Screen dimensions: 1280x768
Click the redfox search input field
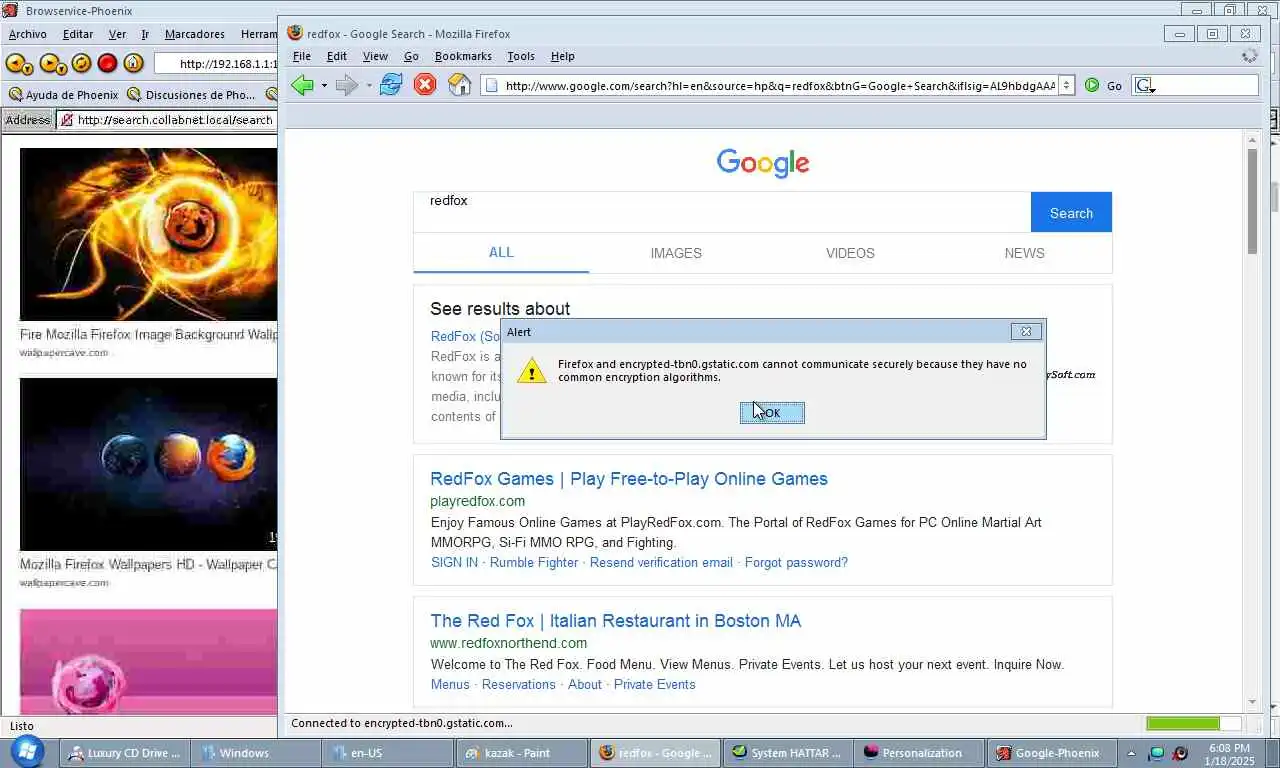722,212
